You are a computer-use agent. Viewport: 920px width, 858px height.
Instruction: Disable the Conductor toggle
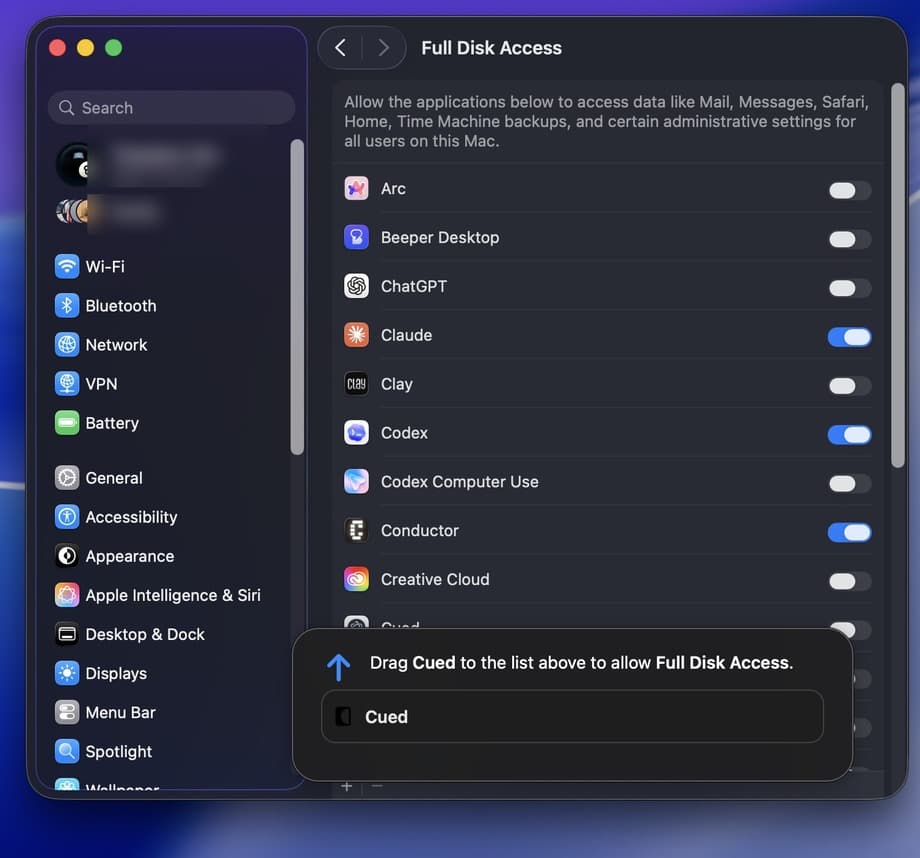(x=849, y=532)
